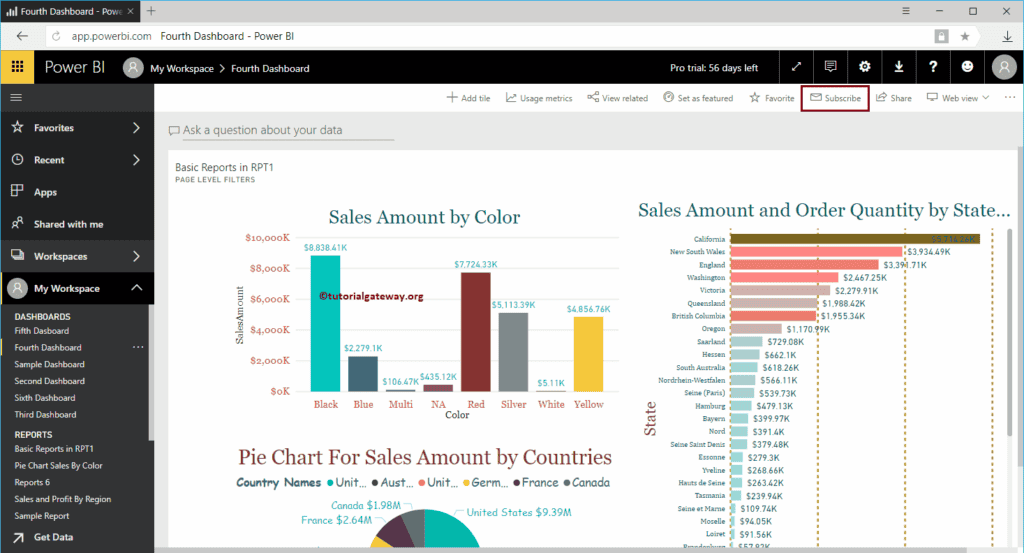Screen dimensions: 1024x553
Task: Open the settings gear icon
Action: click(x=865, y=67)
